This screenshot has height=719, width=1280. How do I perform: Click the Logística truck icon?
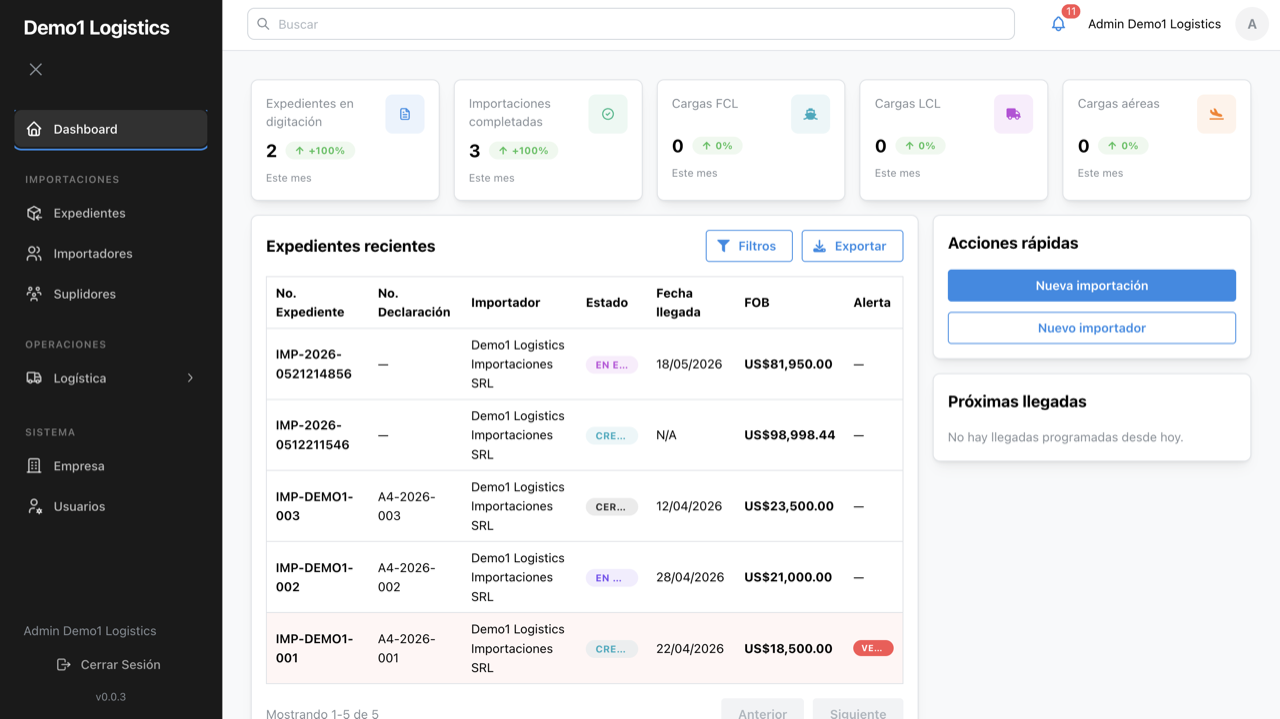pos(34,378)
